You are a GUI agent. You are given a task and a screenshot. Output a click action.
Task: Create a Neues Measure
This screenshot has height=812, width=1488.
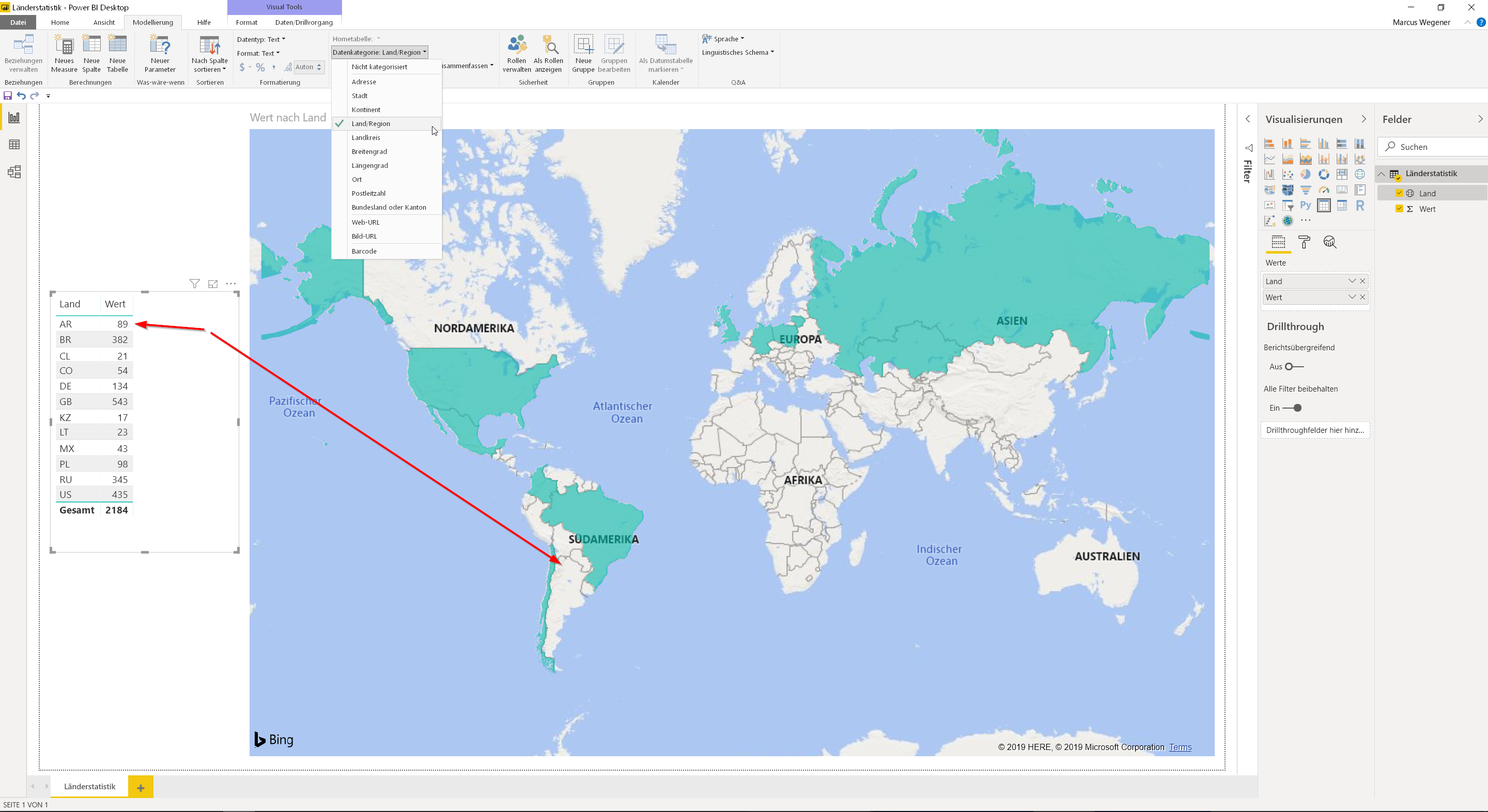click(64, 53)
